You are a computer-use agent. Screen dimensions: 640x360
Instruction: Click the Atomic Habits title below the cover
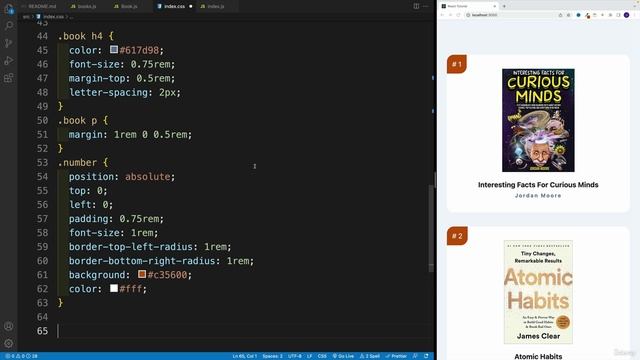pos(538,356)
